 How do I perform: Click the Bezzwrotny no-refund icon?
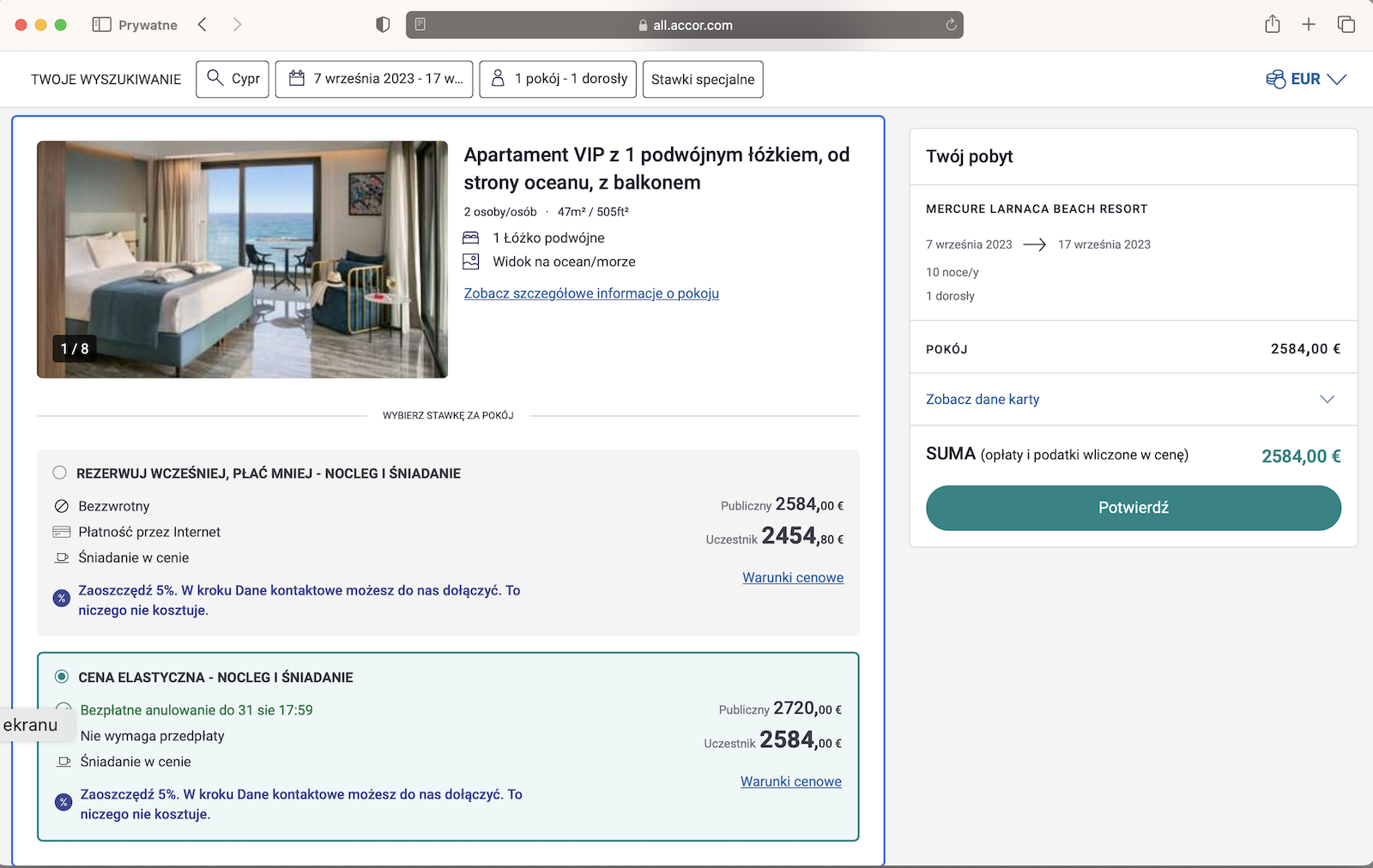pos(62,506)
